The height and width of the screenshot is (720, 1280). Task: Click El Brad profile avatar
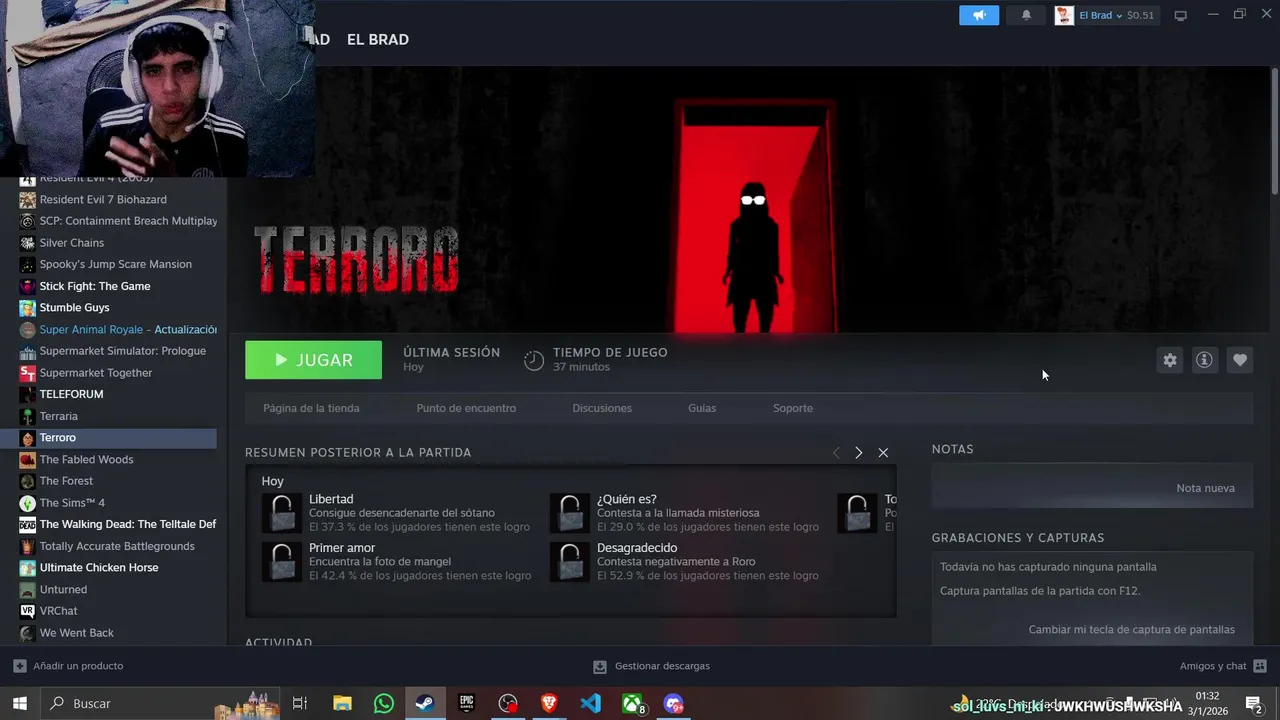tap(1064, 15)
